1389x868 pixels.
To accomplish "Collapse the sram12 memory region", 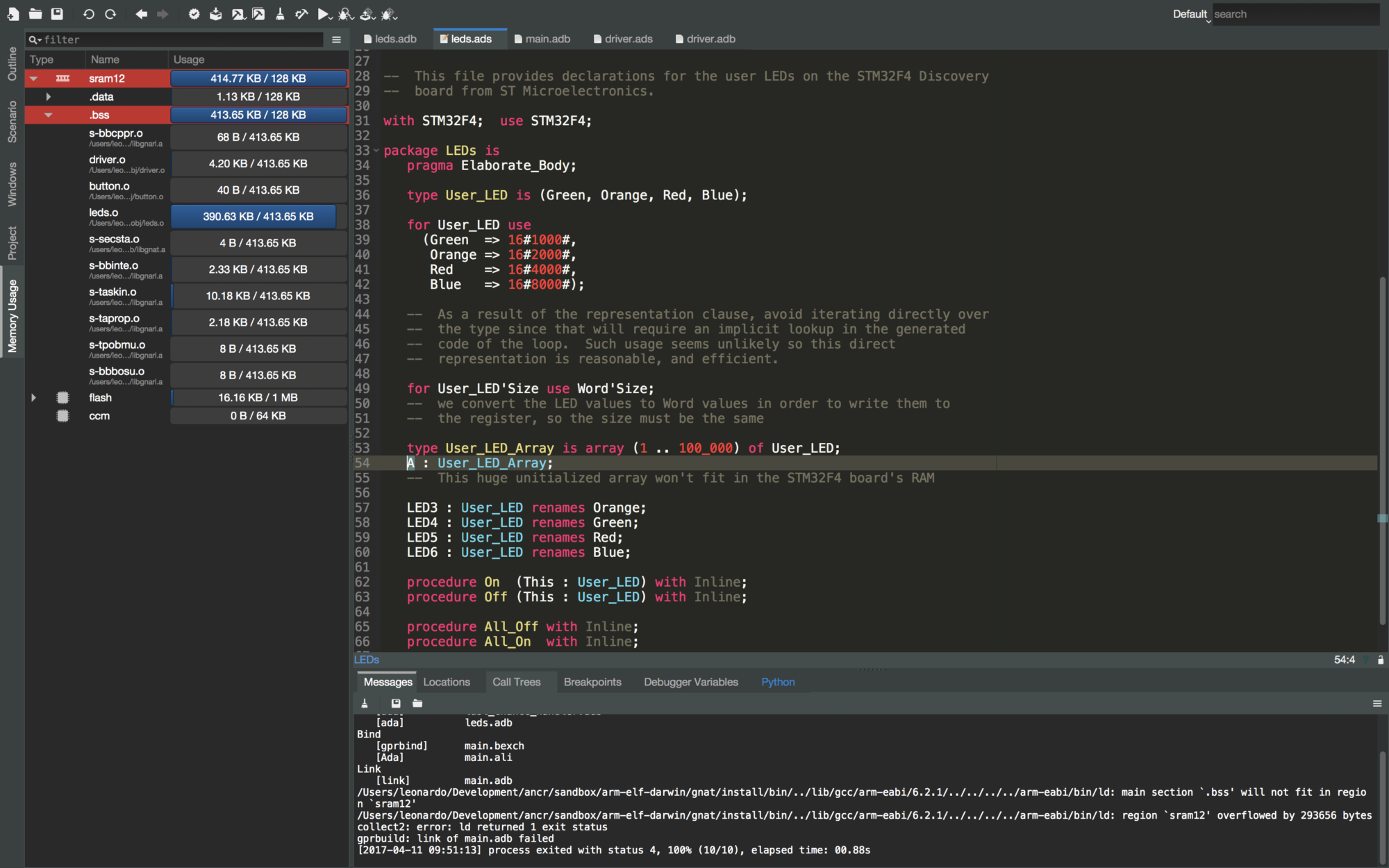I will (x=33, y=78).
